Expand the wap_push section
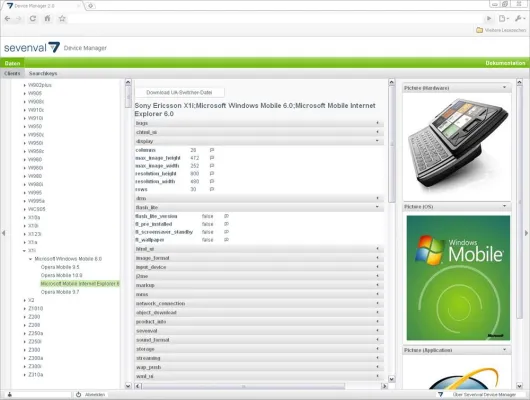 (x=259, y=367)
